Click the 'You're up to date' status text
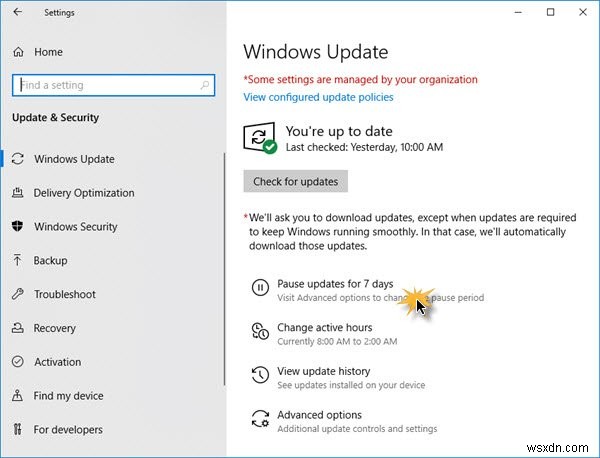Screen dimensions: 600x458 point(339,131)
